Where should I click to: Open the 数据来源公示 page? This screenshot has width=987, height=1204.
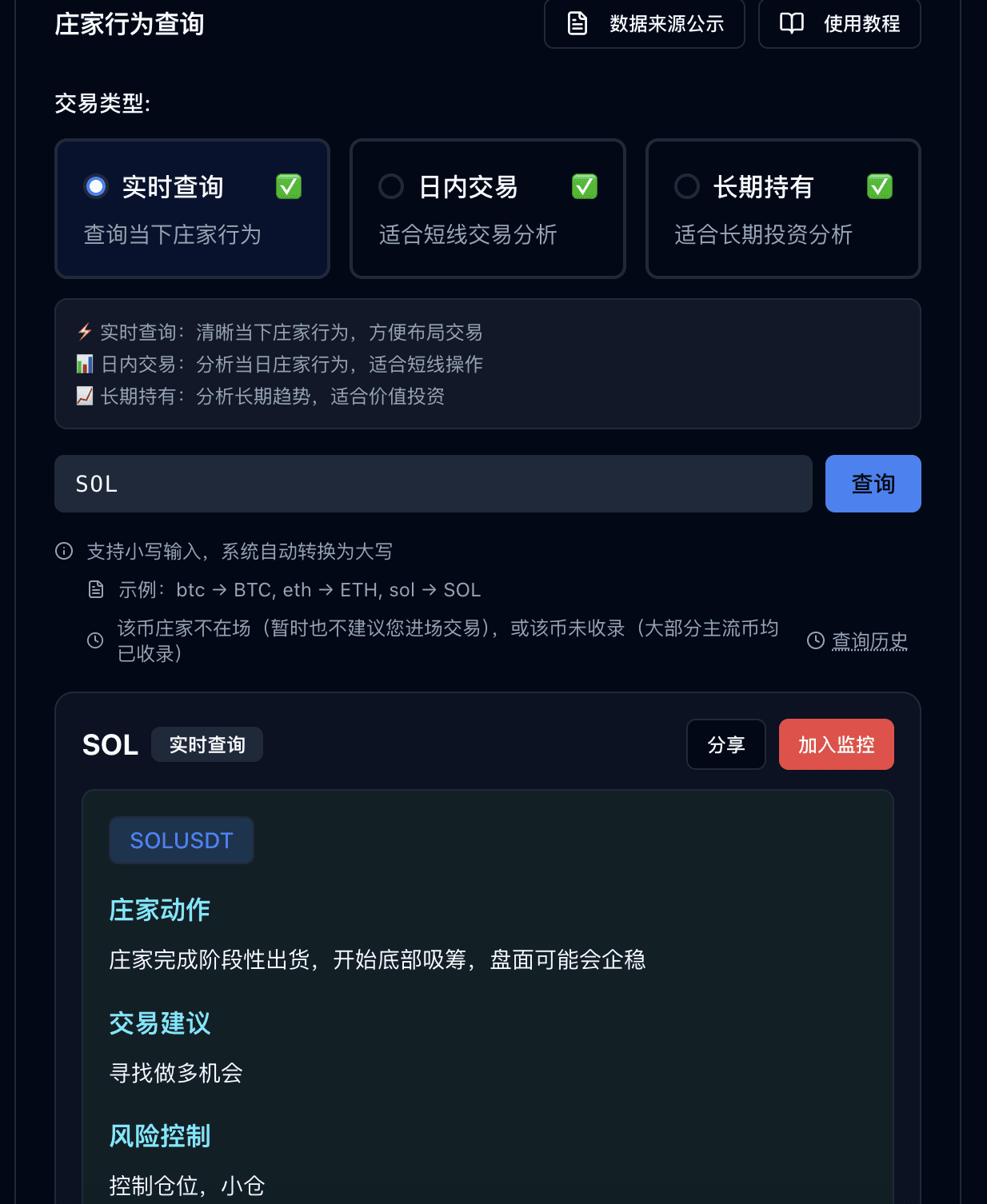(645, 23)
